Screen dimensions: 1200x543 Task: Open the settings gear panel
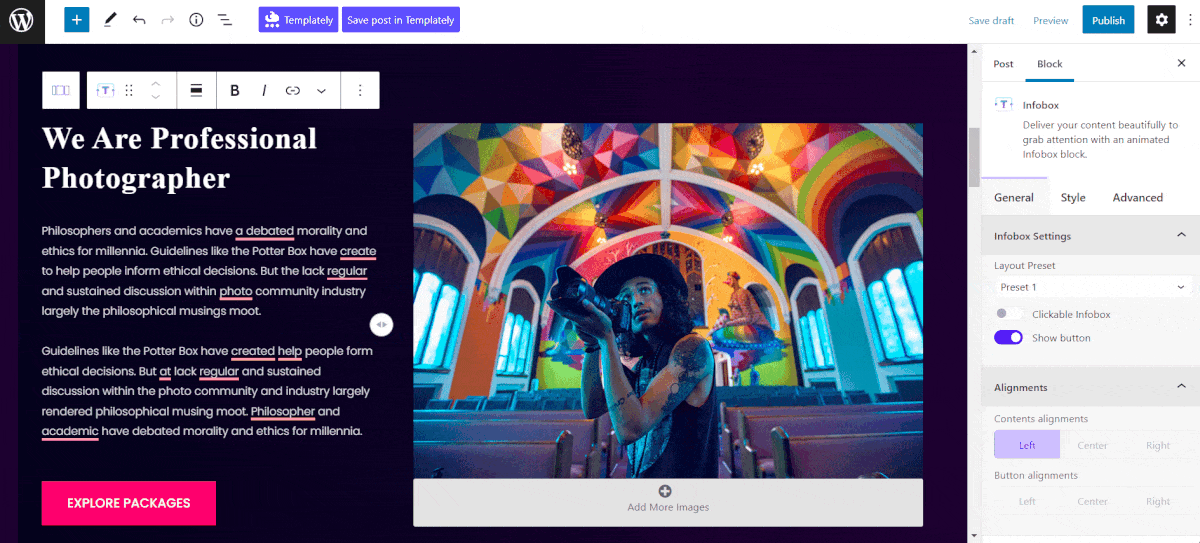tap(1161, 20)
